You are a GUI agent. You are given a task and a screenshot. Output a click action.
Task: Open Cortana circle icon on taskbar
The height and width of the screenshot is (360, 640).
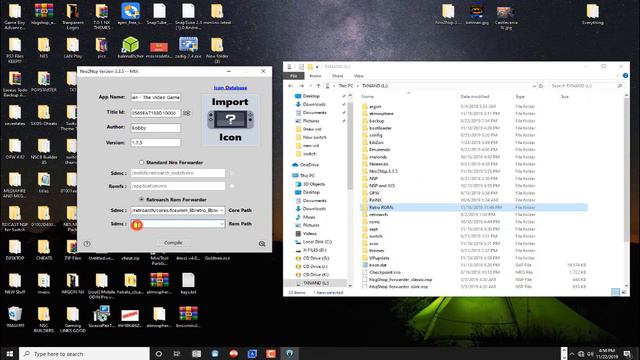pos(159,353)
